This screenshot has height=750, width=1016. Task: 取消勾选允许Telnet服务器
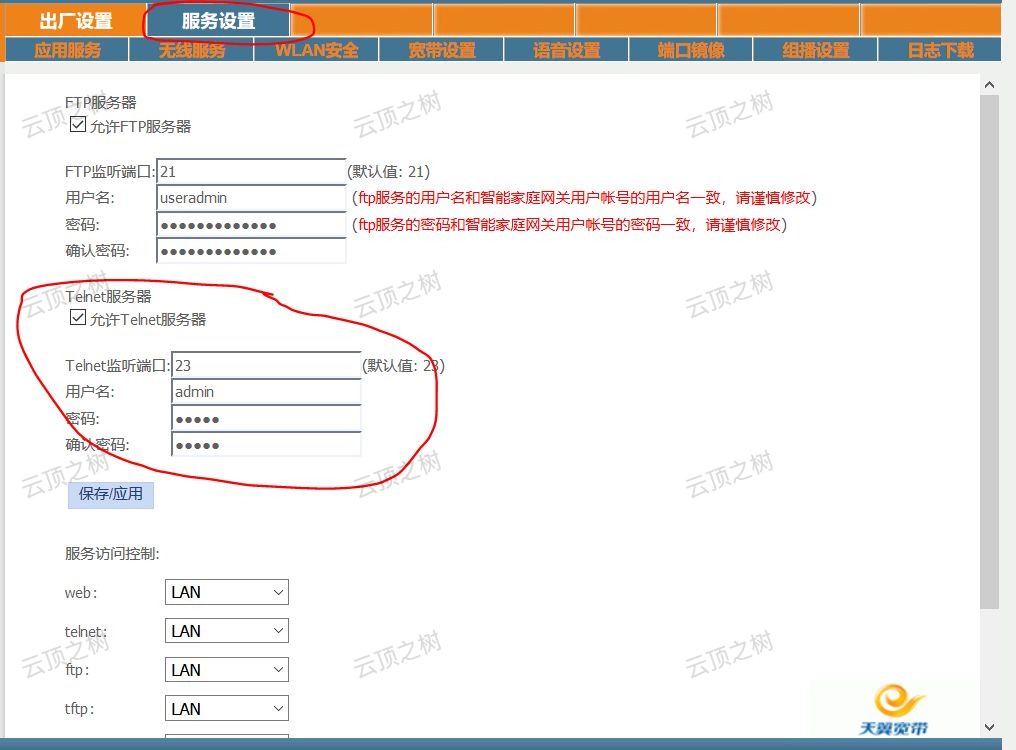(x=78, y=317)
